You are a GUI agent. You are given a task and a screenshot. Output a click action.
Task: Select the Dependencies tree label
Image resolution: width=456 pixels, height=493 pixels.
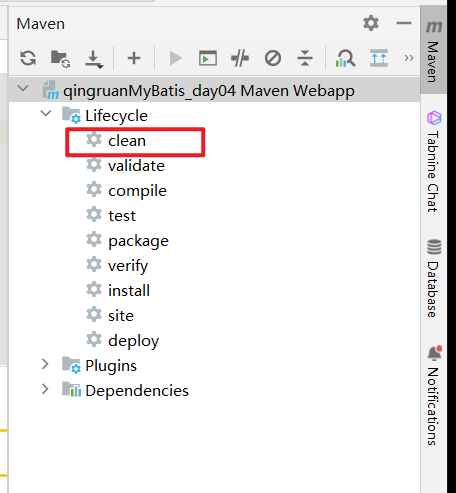[x=137, y=391]
